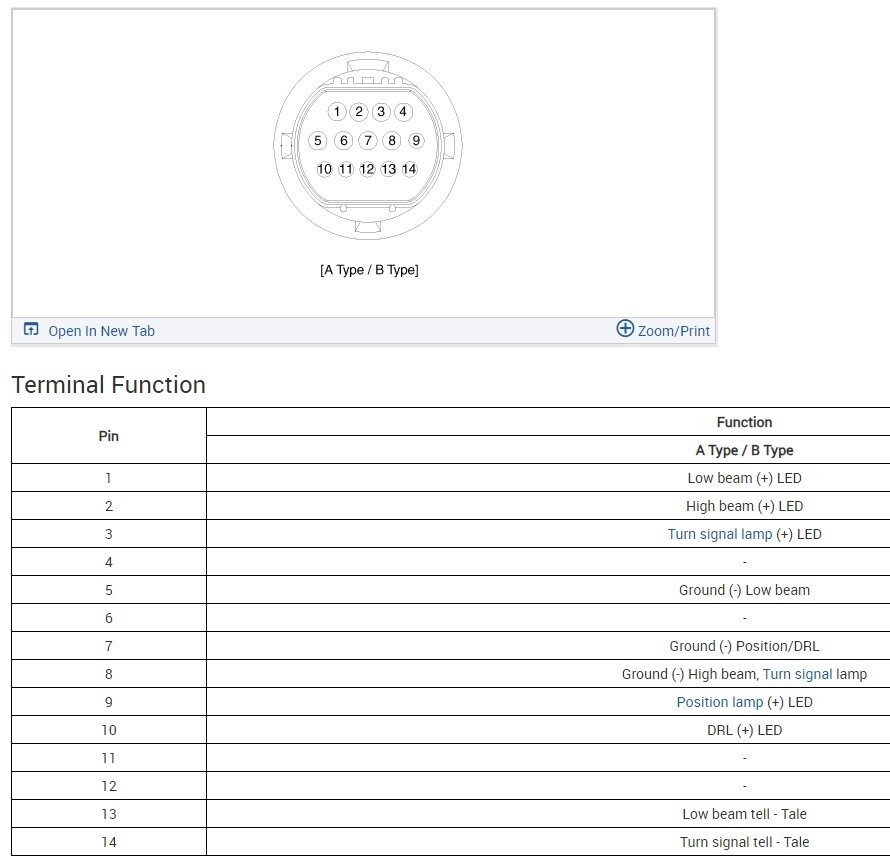Click the Function column header
The width and height of the screenshot is (890, 862).
[744, 422]
